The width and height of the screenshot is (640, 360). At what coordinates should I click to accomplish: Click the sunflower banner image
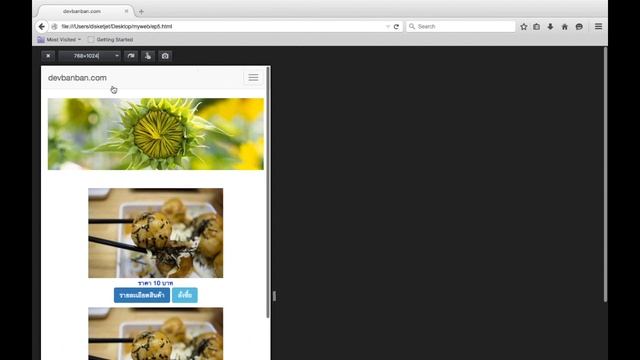(x=156, y=134)
